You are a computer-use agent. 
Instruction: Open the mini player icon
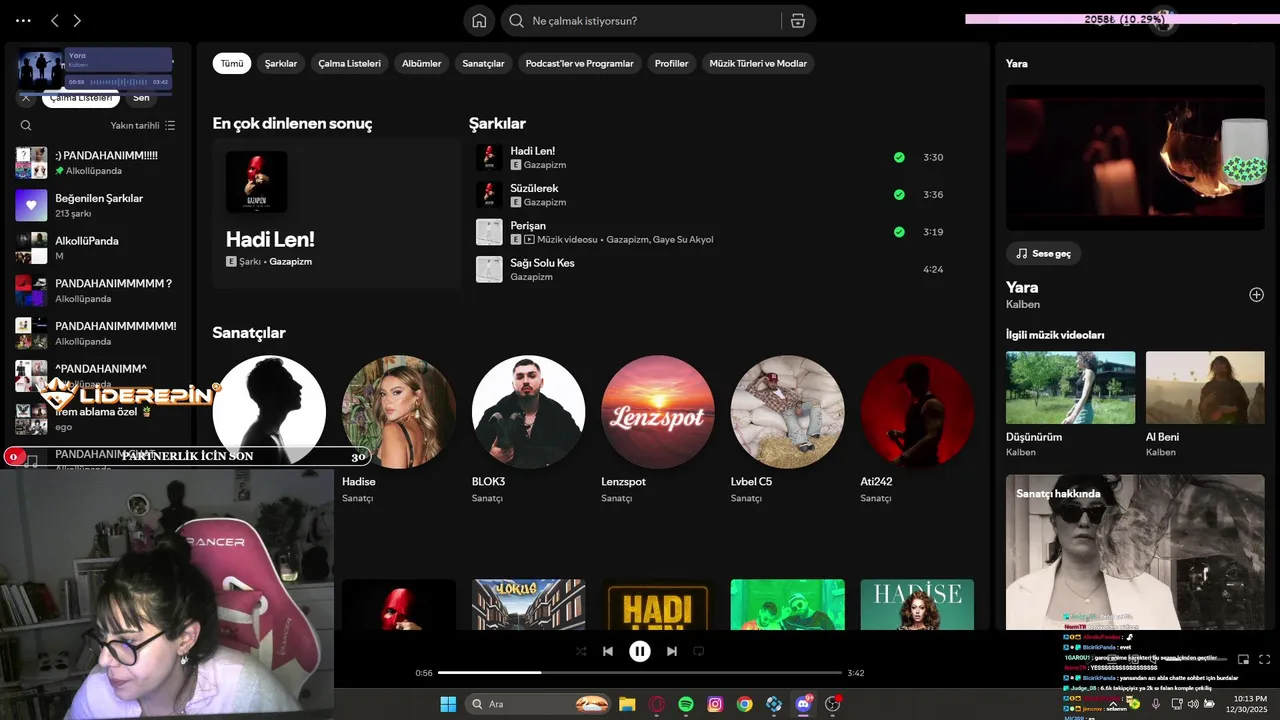tap(1243, 659)
